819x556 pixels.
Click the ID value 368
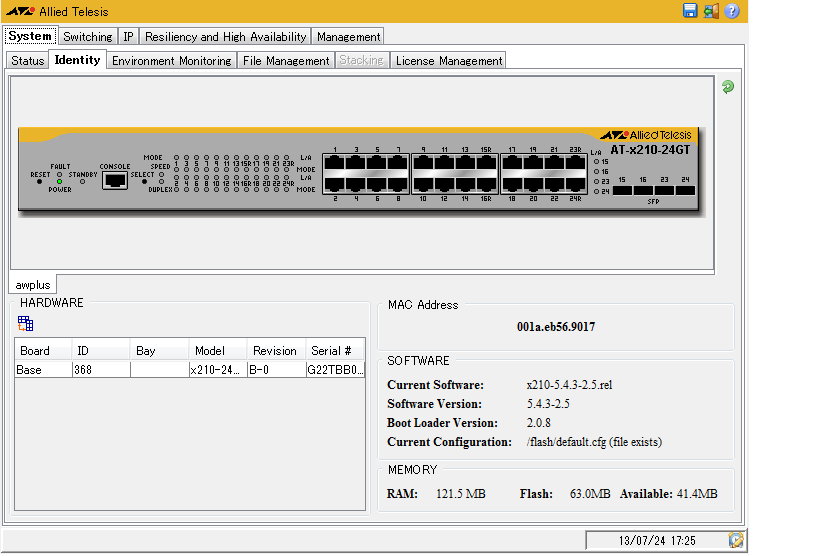click(101, 369)
